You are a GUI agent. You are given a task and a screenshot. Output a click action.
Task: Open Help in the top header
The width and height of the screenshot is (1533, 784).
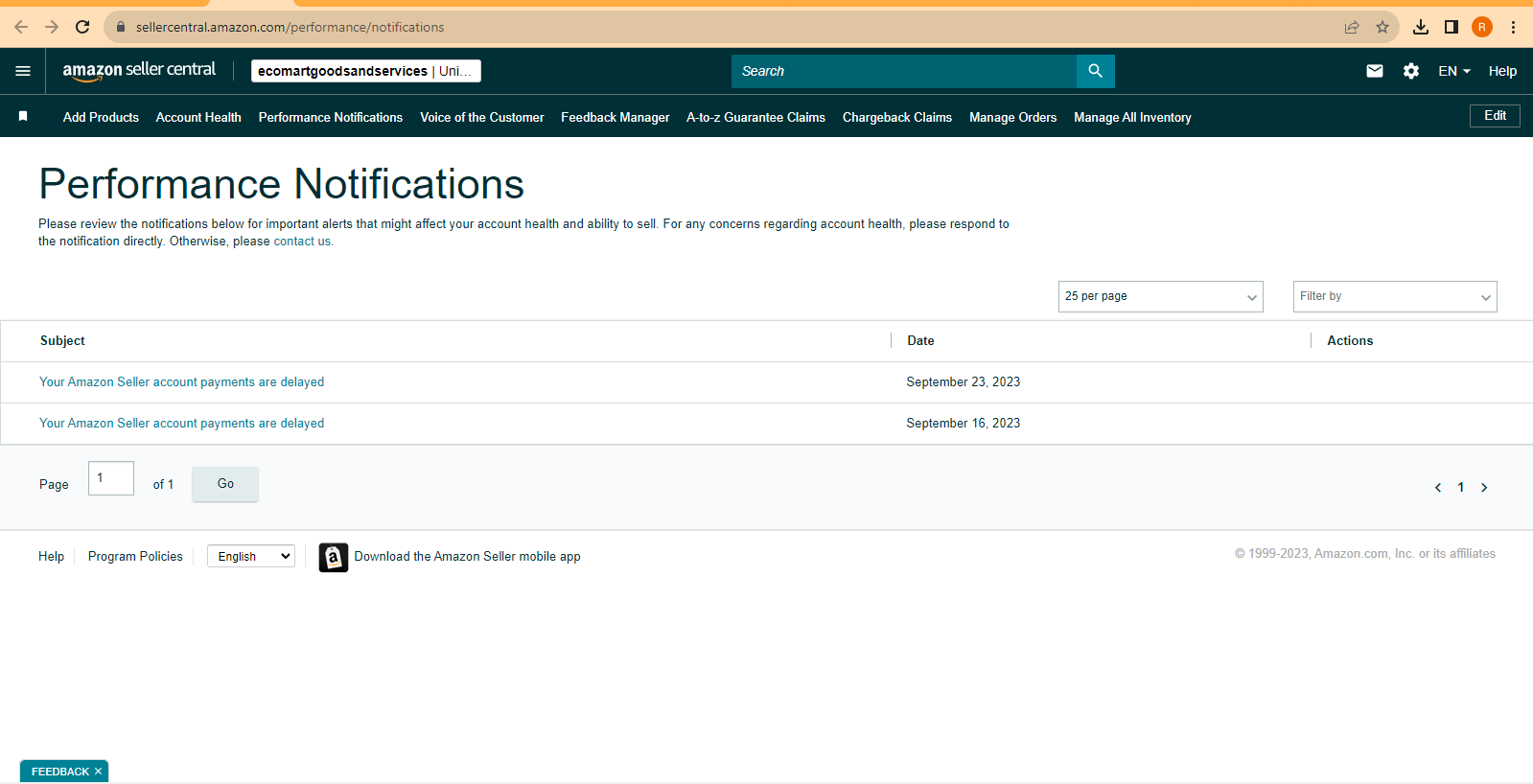click(1502, 71)
